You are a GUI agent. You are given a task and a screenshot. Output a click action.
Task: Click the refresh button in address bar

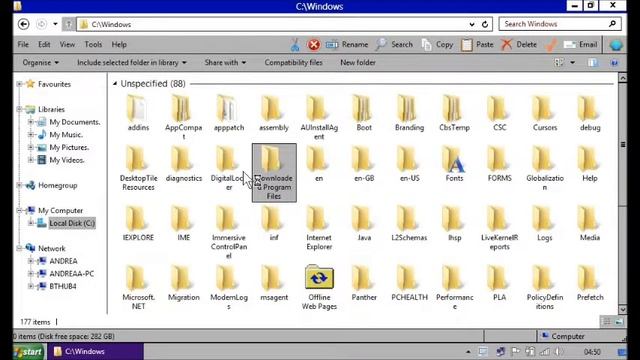click(x=485, y=24)
